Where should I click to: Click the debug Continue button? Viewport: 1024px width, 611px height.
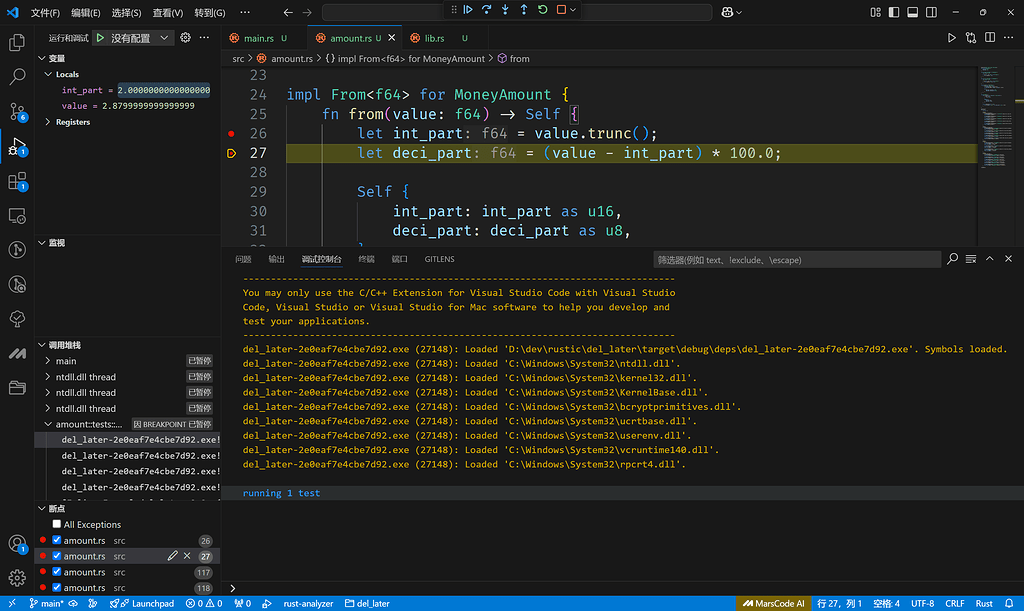(x=468, y=10)
